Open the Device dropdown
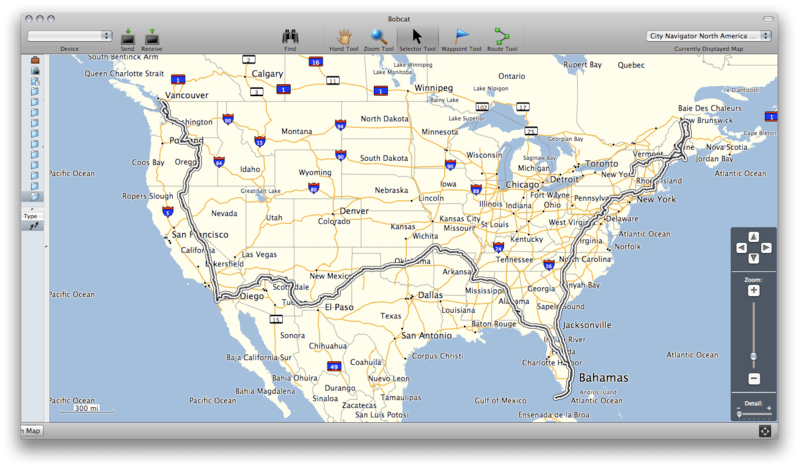Viewport: 799px width, 468px height. (x=70, y=36)
